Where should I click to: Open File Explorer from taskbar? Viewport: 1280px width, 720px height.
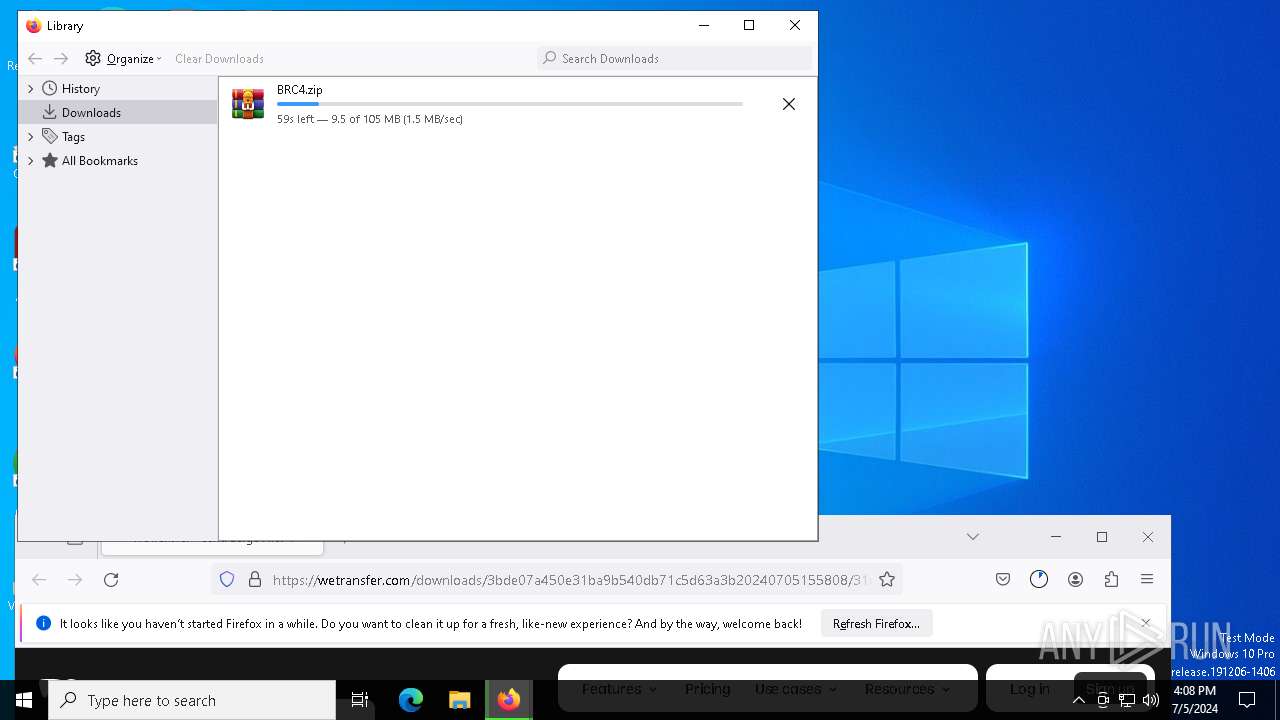459,700
